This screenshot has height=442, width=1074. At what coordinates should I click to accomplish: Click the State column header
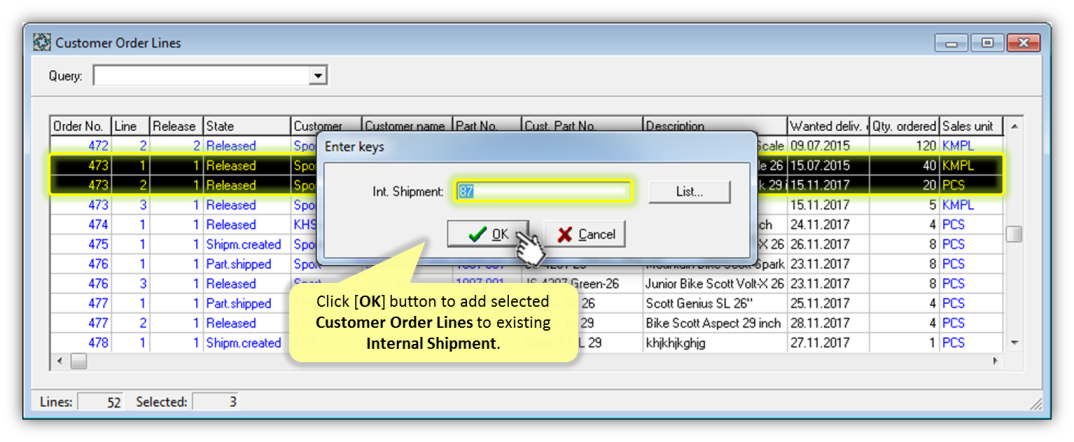click(x=246, y=126)
